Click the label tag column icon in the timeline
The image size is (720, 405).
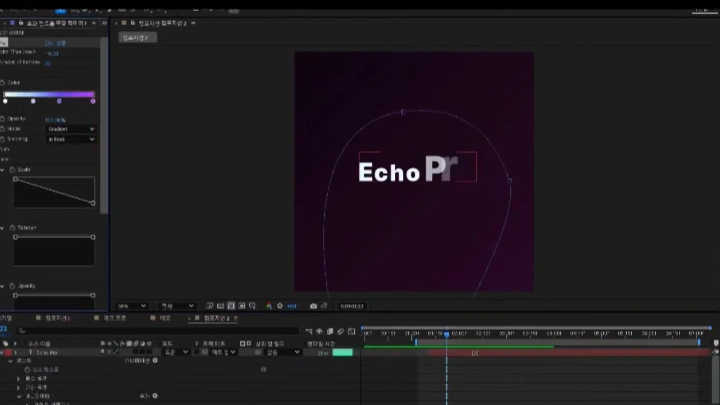[6, 343]
